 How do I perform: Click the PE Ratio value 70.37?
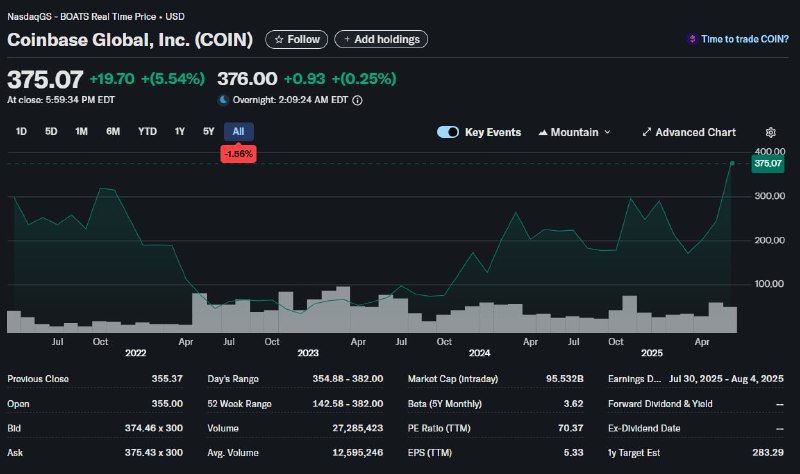570,428
